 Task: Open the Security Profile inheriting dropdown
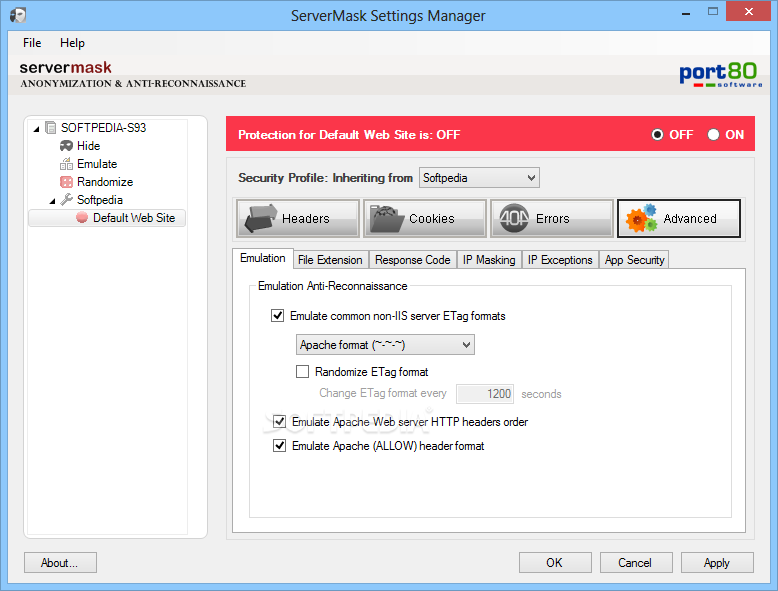(x=479, y=178)
